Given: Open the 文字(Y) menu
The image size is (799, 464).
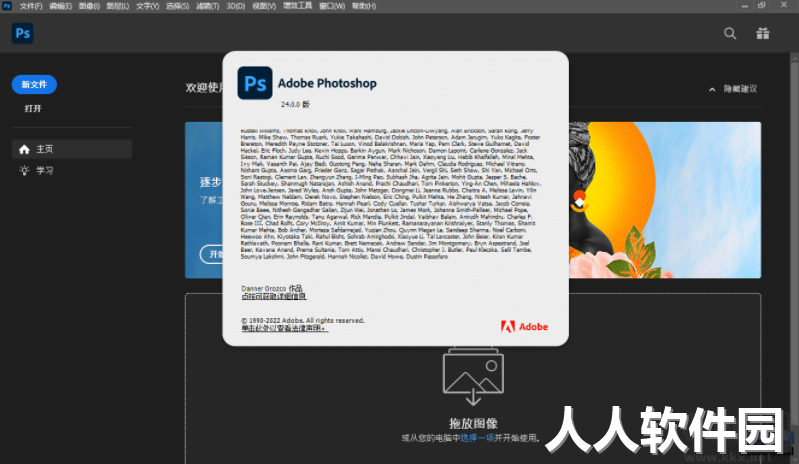Looking at the screenshot, I should coord(147,6).
